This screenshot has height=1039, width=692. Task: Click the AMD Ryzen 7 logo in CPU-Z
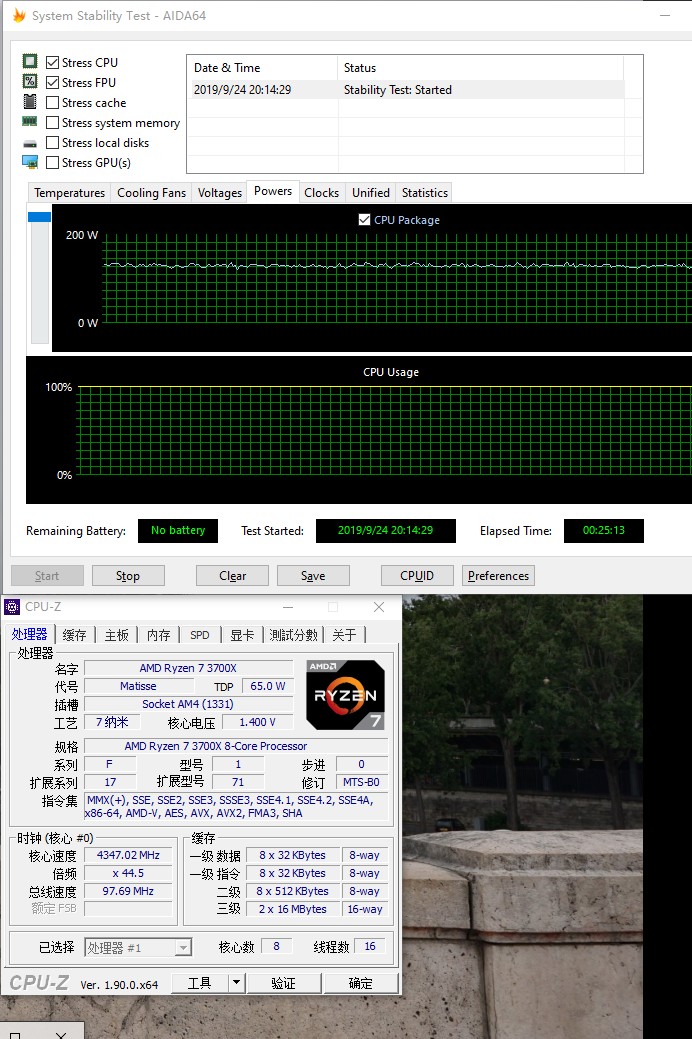tap(345, 695)
